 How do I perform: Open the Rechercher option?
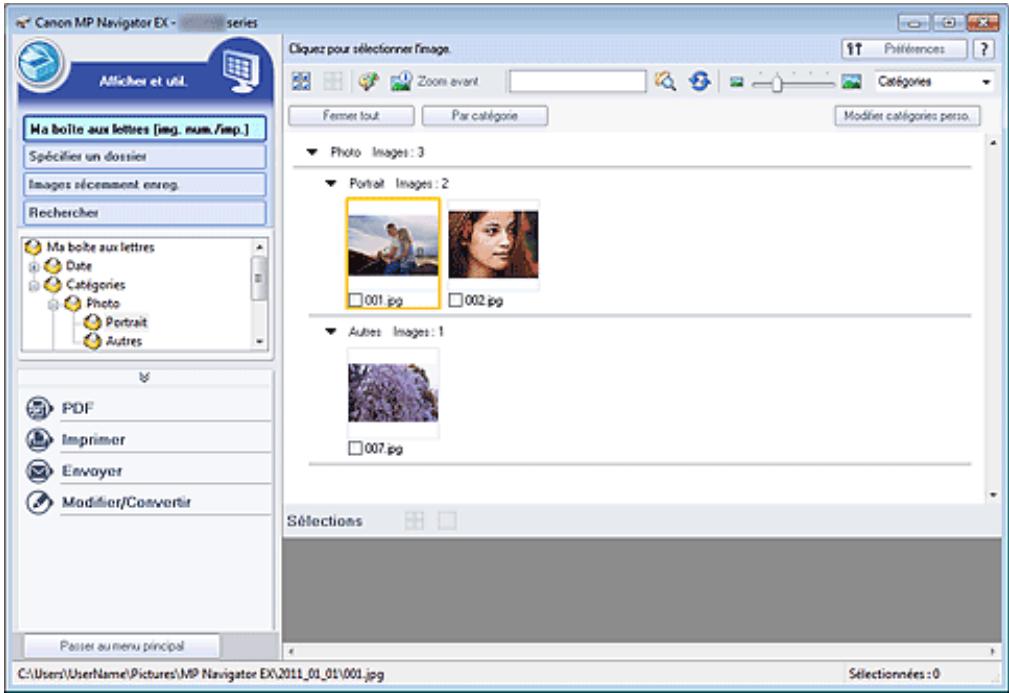point(145,212)
